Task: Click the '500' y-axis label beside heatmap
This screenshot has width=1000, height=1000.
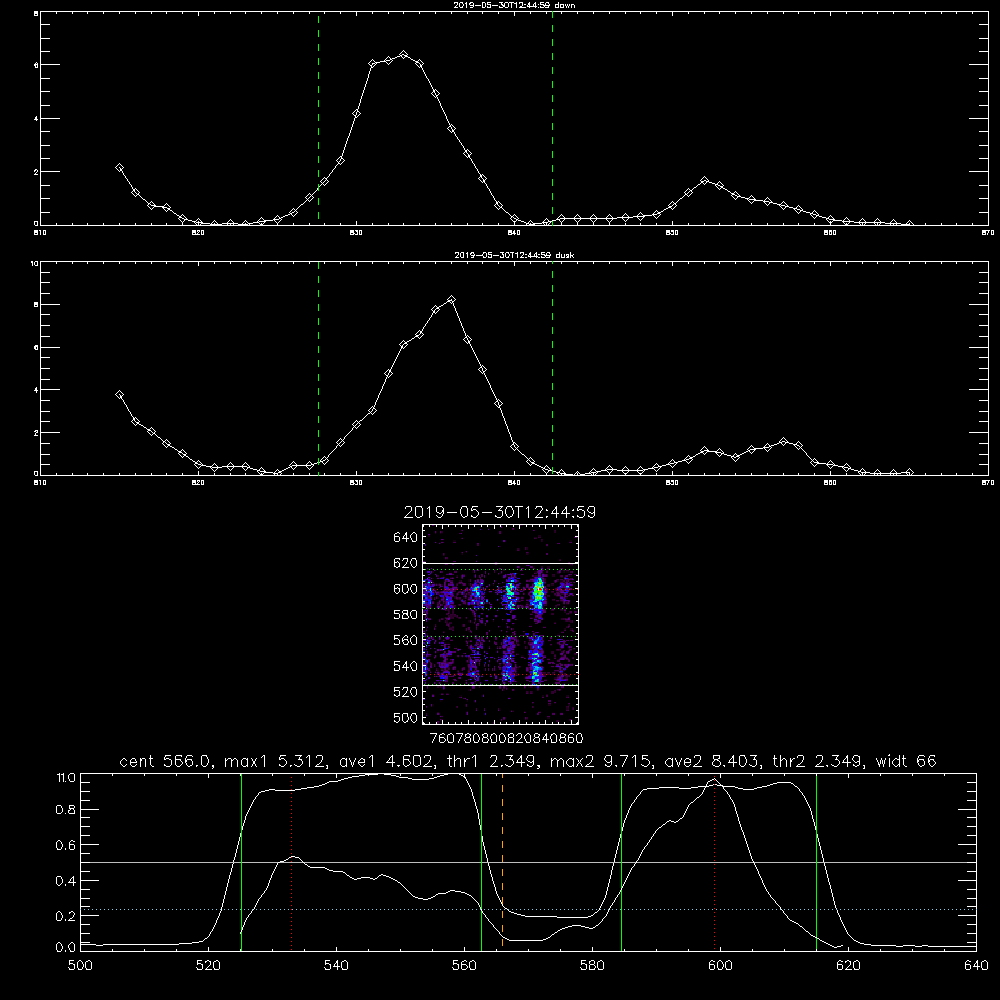Action: tap(405, 717)
